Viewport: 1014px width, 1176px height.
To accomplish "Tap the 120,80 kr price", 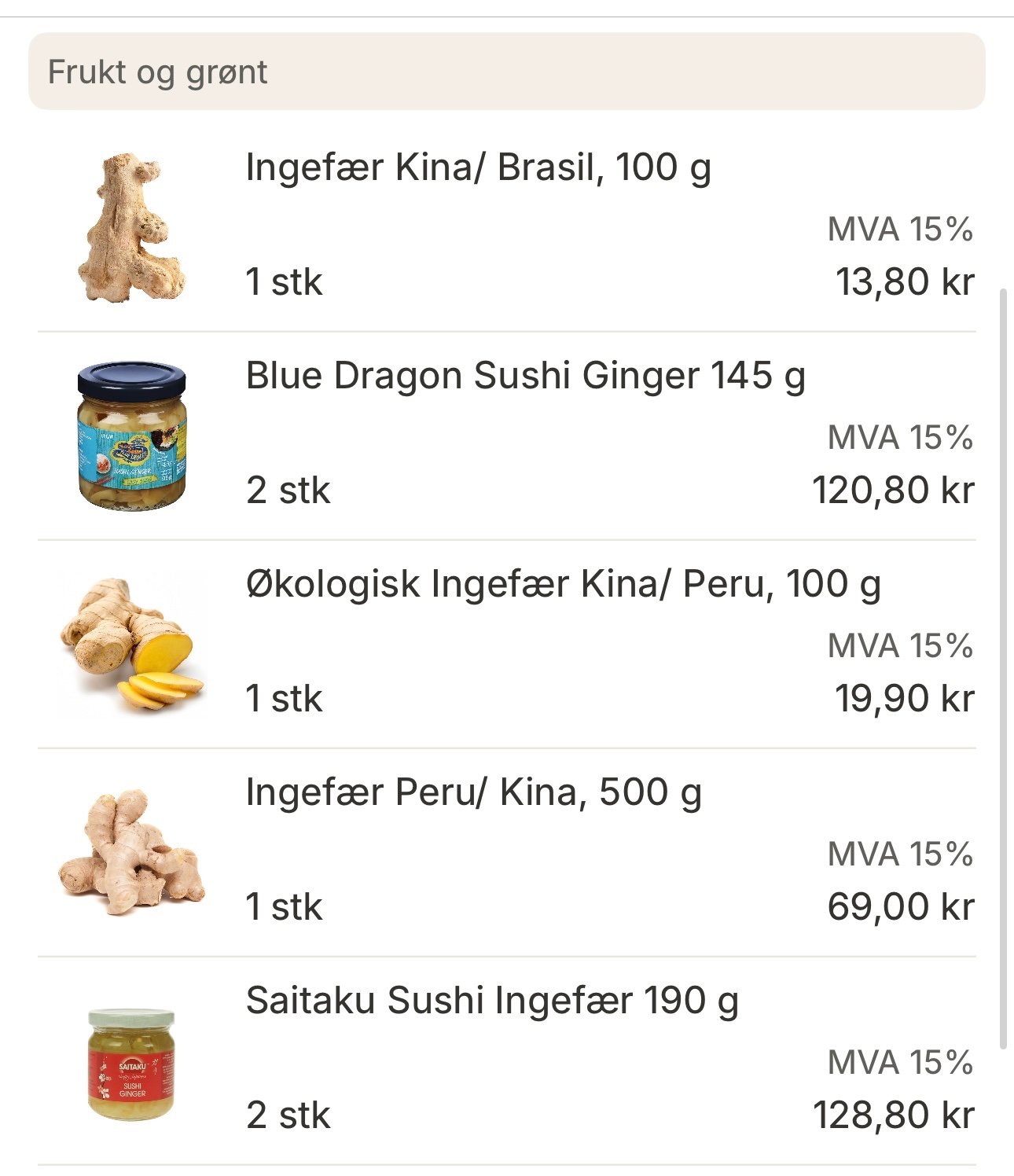I will tap(893, 490).
